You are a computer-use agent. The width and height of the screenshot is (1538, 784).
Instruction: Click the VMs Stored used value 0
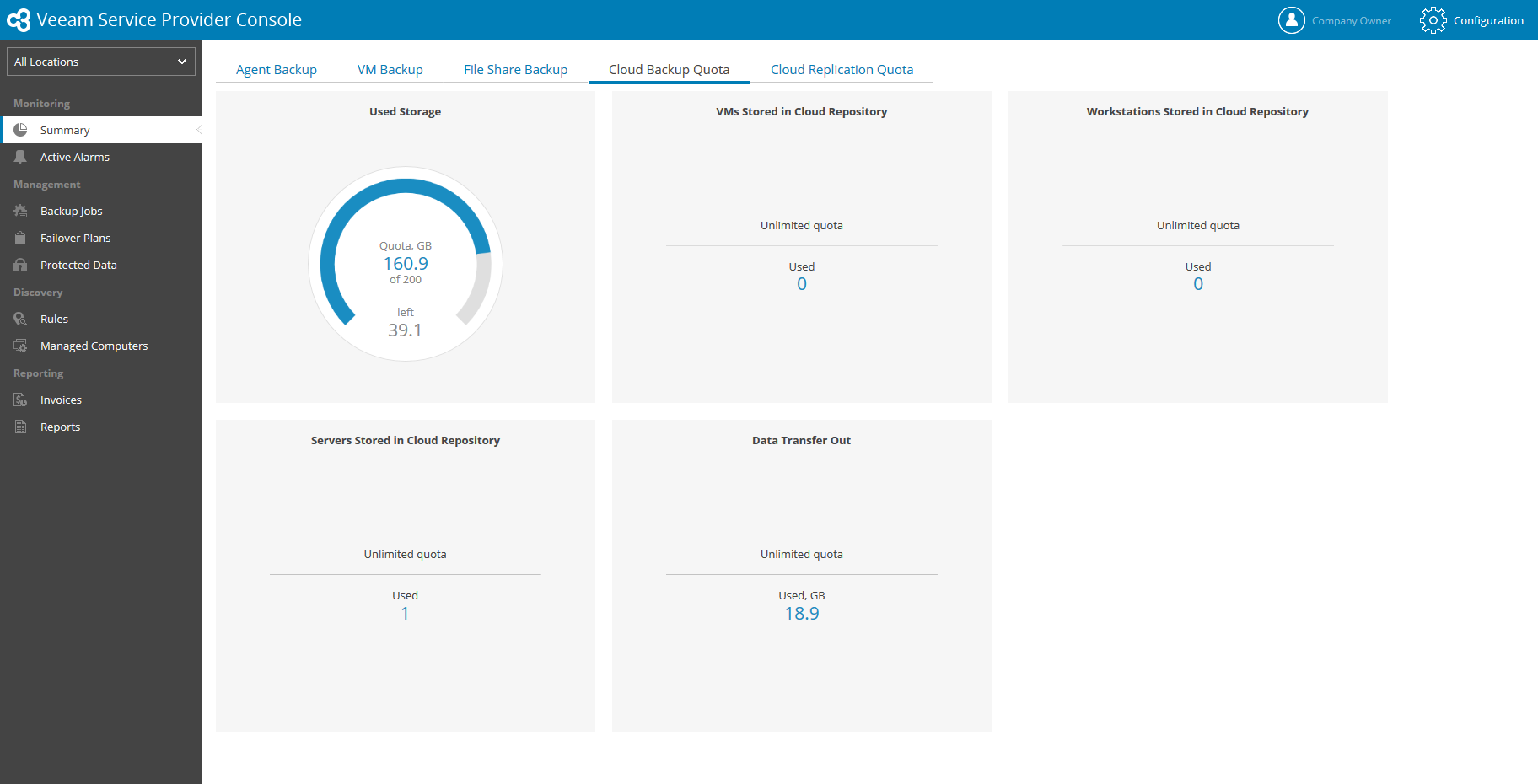coord(802,284)
